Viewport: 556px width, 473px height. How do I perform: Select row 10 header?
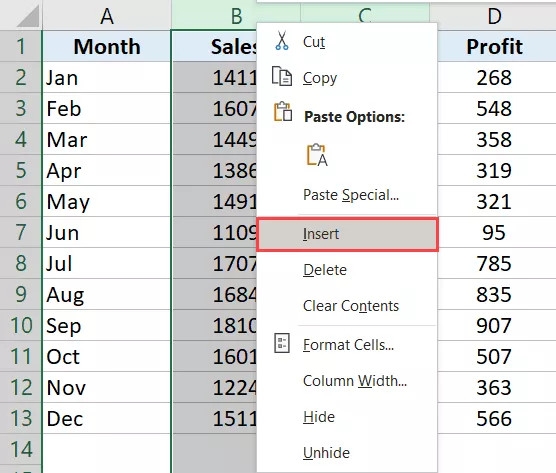tap(21, 325)
